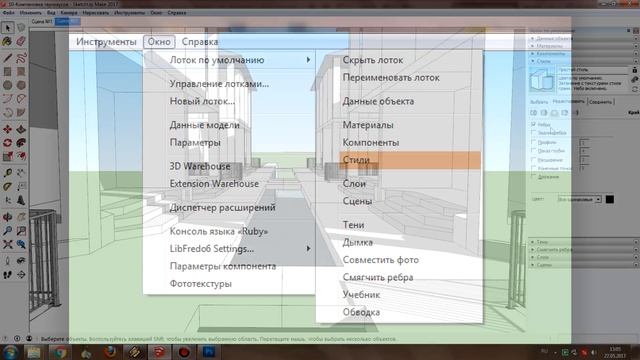The width and height of the screenshot is (640, 360).
Task: Enable the Расширение checkbox
Action: [x=533, y=160]
